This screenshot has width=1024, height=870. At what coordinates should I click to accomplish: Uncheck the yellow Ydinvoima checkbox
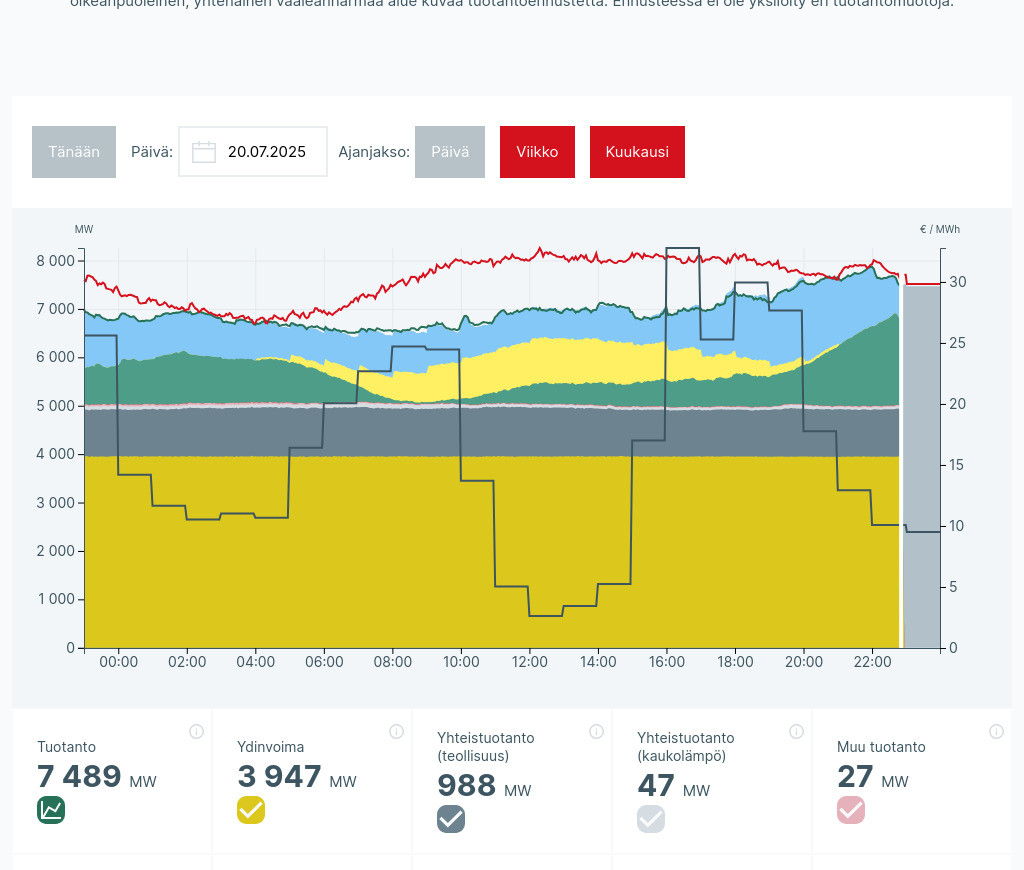251,810
